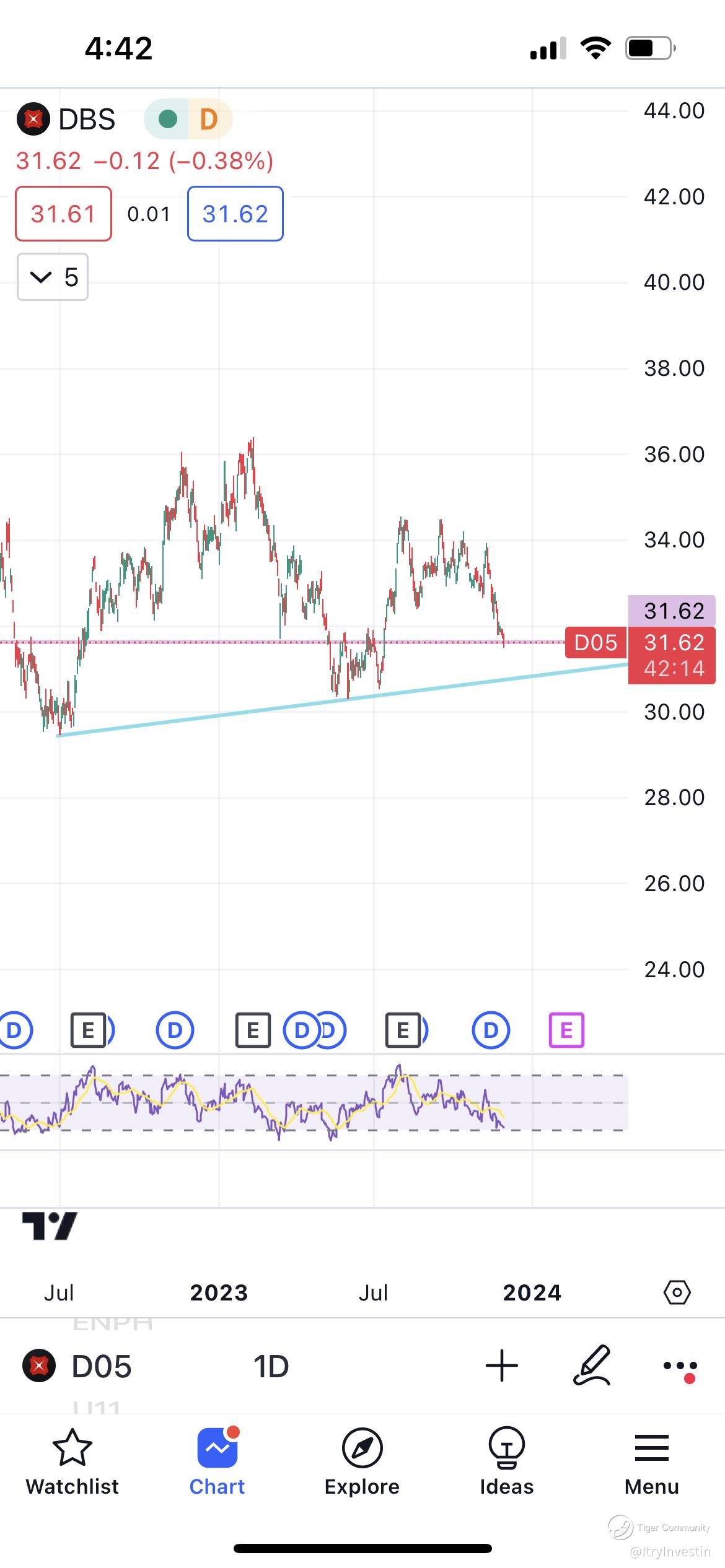
Task: Tap the DBS logo icon at top
Action: 33,119
